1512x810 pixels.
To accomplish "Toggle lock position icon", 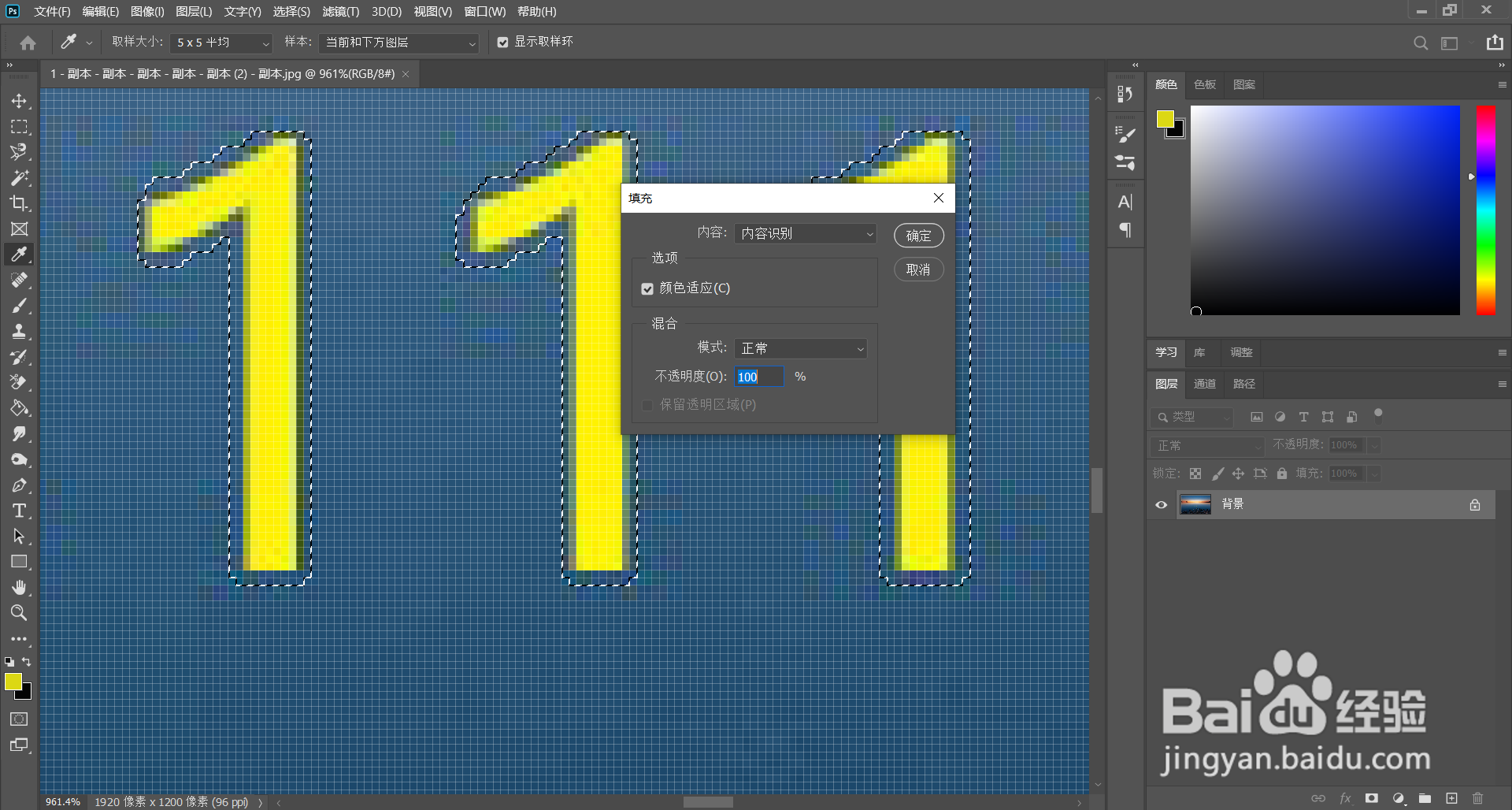I will click(1239, 474).
